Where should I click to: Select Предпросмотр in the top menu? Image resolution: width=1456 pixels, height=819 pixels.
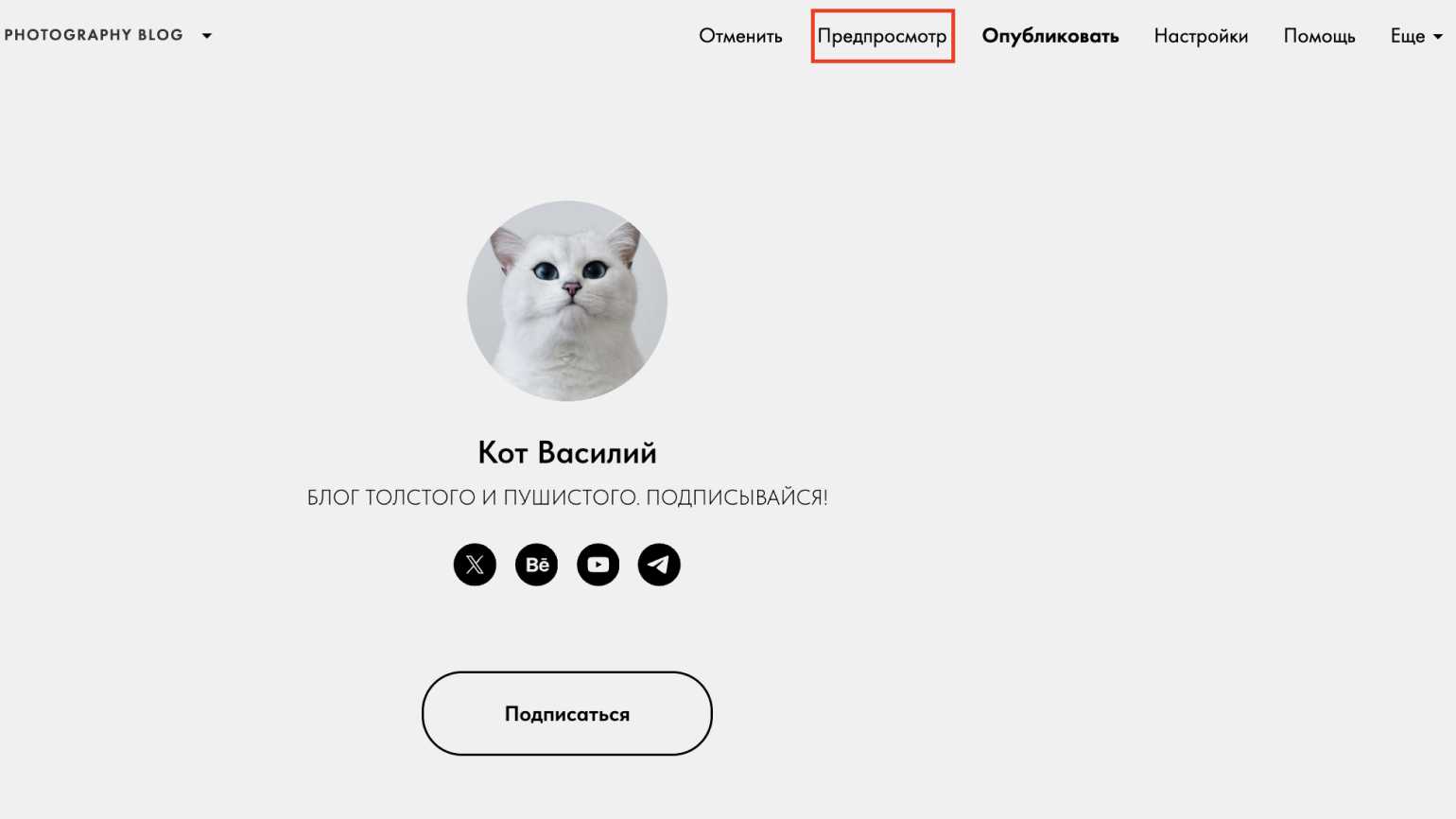(882, 36)
